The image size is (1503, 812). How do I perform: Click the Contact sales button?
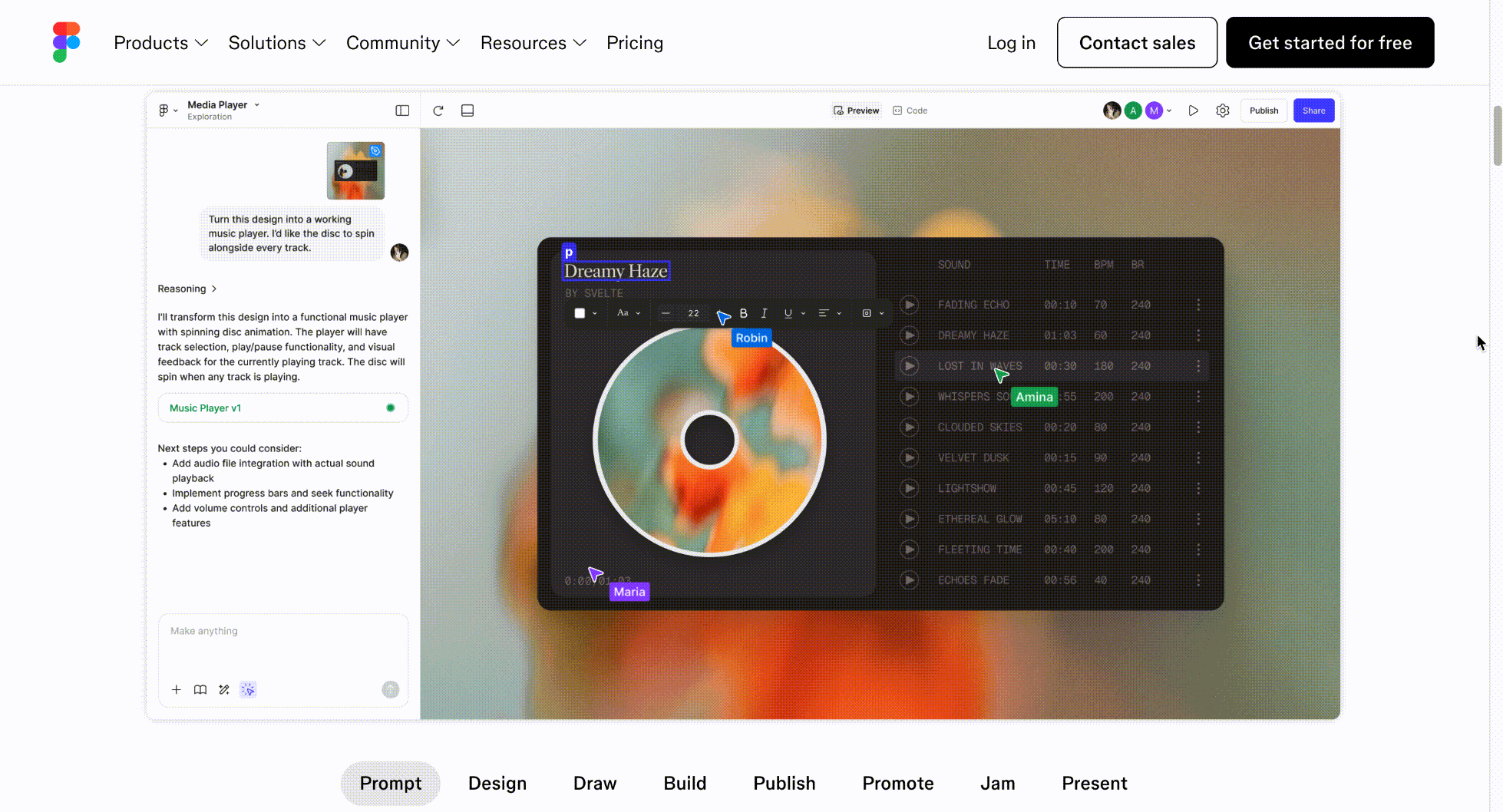click(1137, 43)
